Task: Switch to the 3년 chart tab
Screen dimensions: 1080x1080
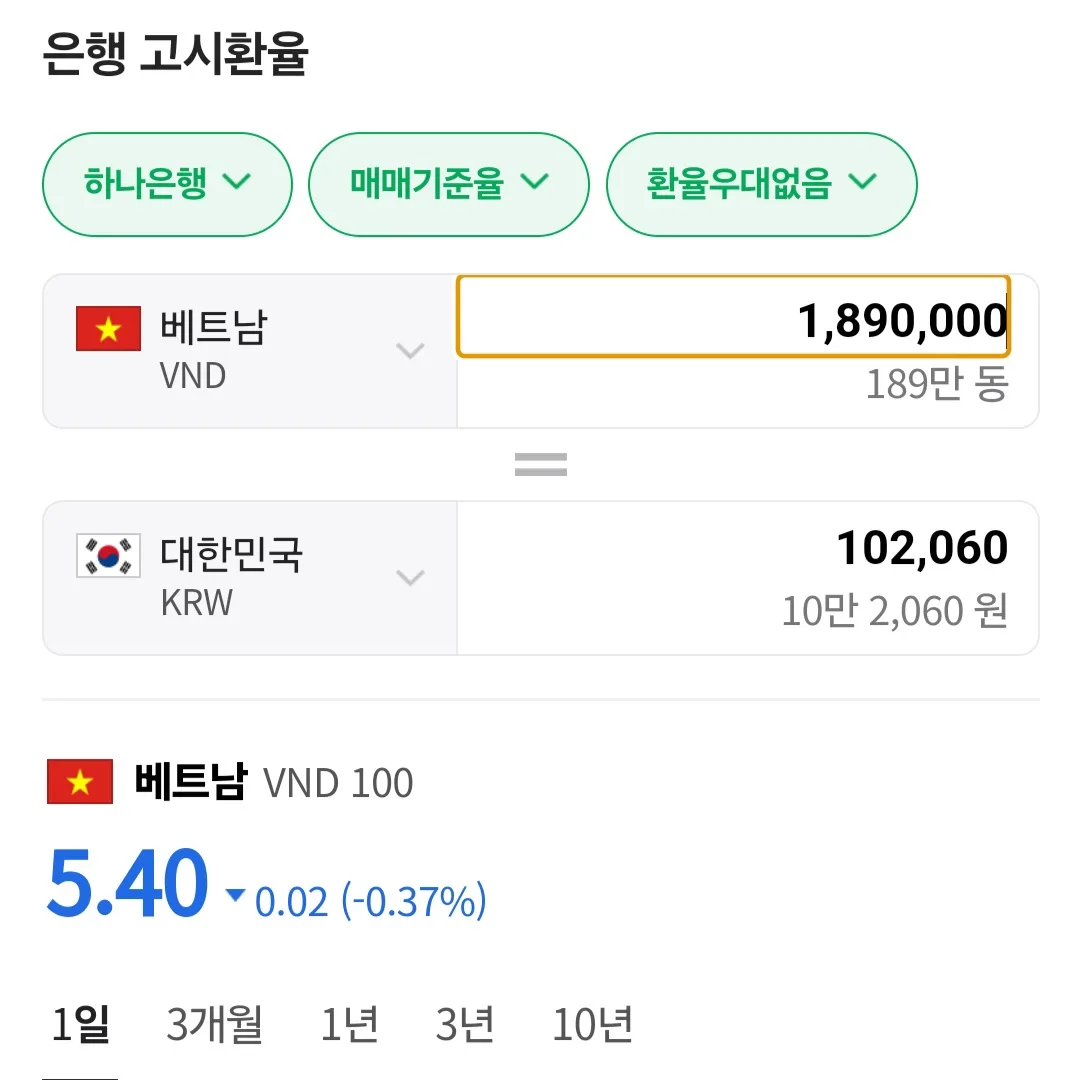Action: [464, 1024]
